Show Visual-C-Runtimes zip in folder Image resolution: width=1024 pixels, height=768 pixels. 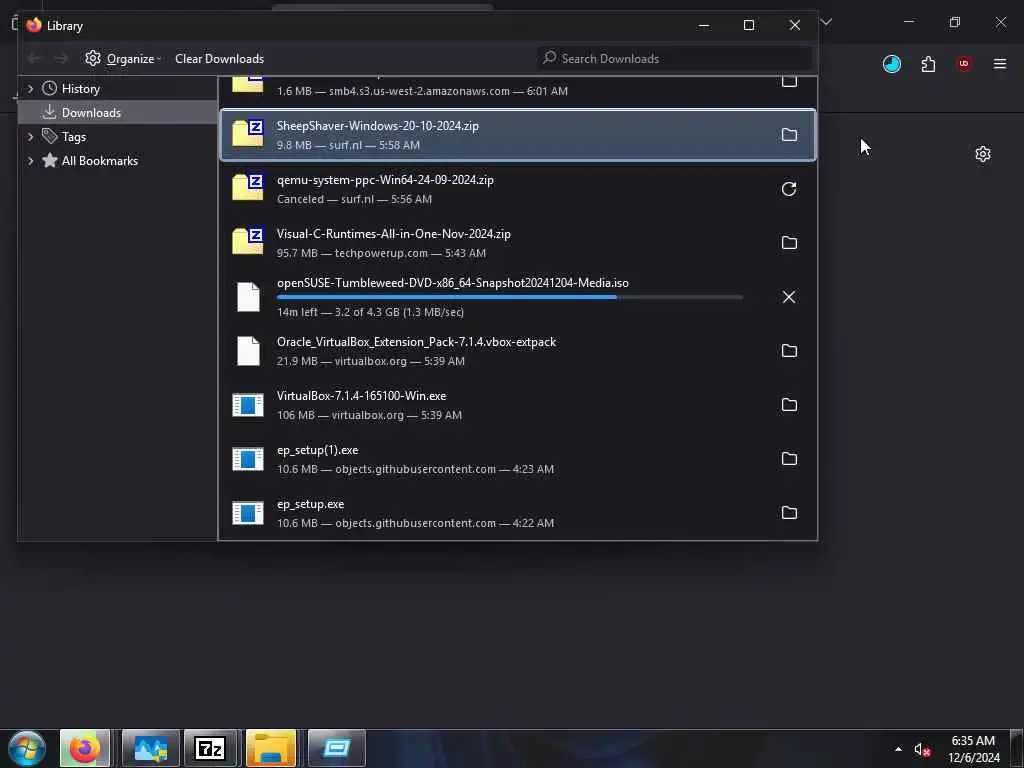[789, 243]
